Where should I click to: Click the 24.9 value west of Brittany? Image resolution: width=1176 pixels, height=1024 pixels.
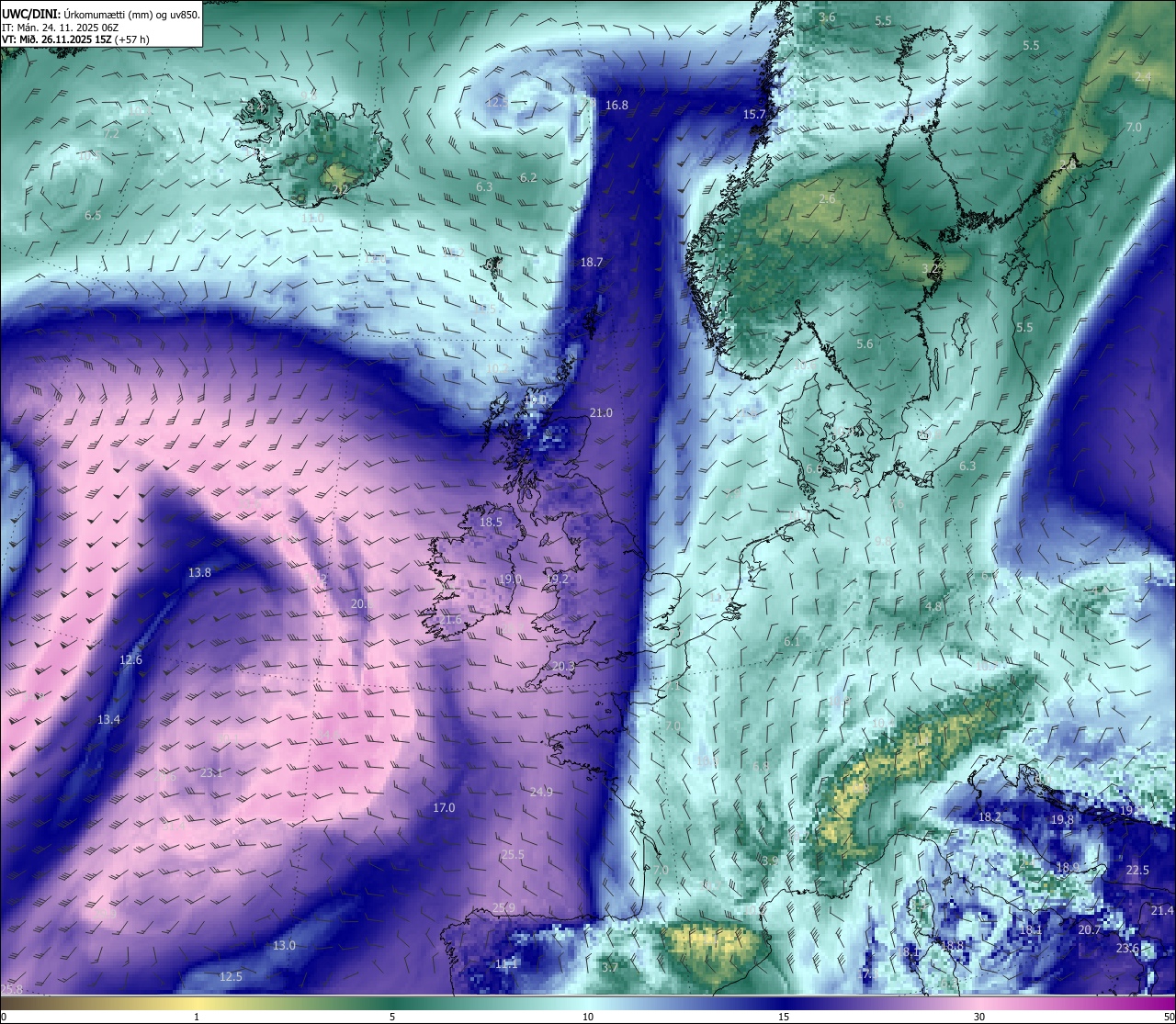pos(541,793)
